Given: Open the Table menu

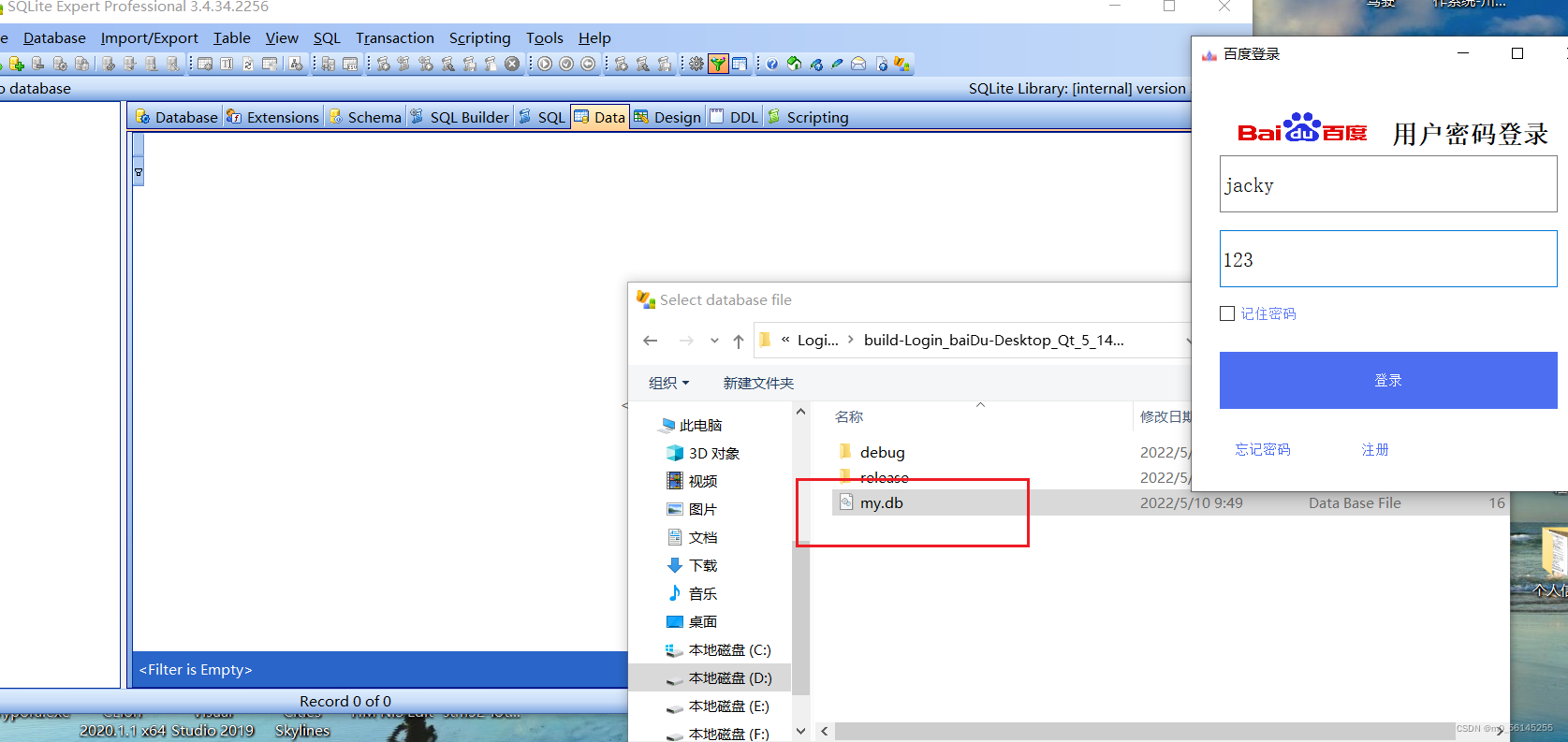Looking at the screenshot, I should coord(232,37).
